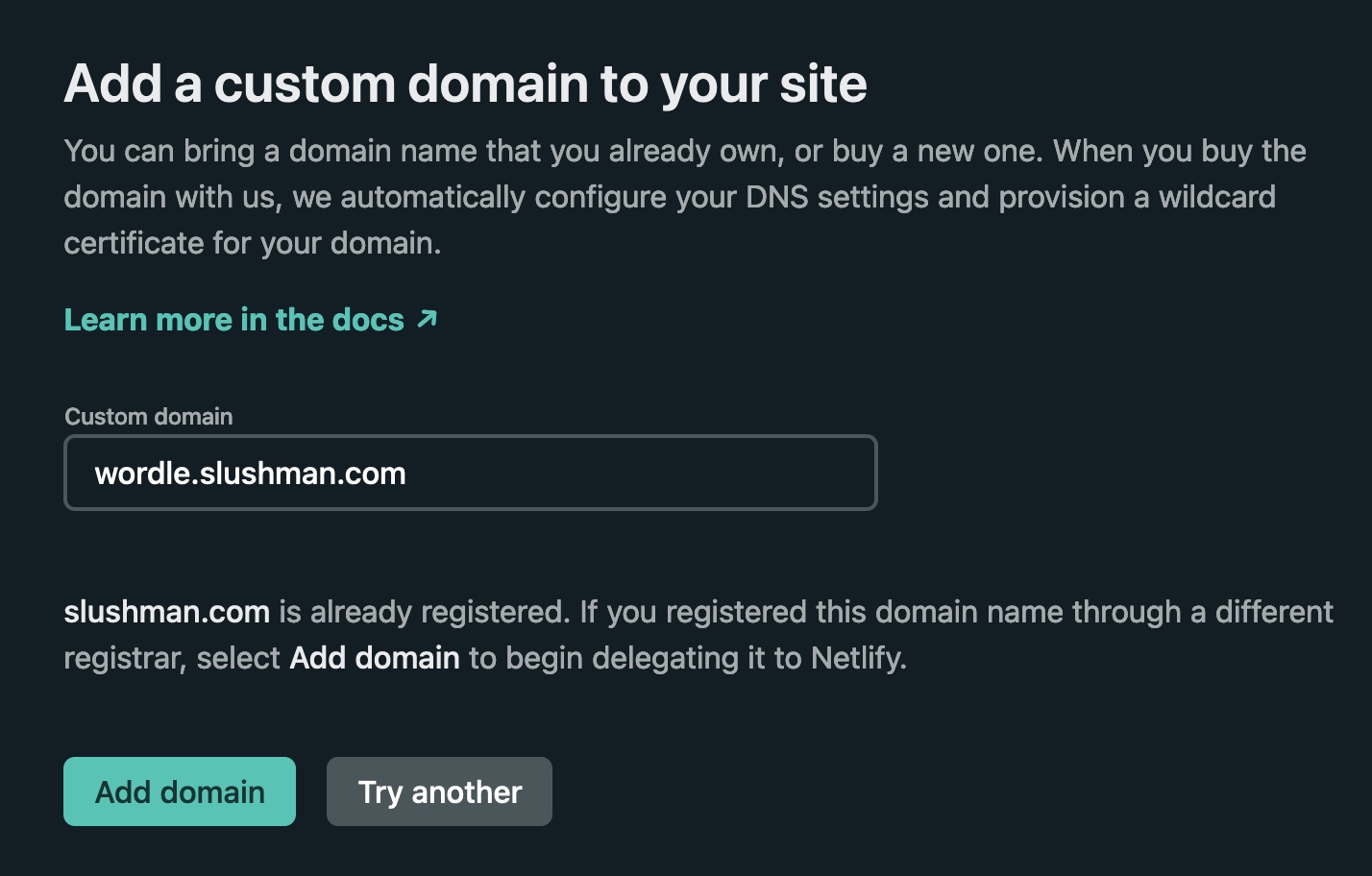Click the Try another button

pyautogui.click(x=439, y=791)
